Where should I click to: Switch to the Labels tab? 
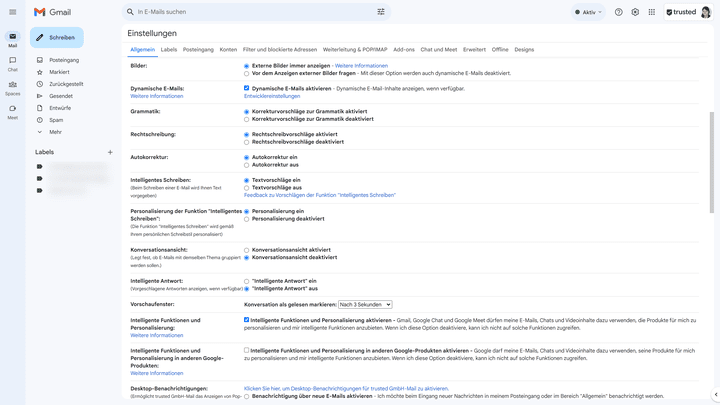(169, 50)
